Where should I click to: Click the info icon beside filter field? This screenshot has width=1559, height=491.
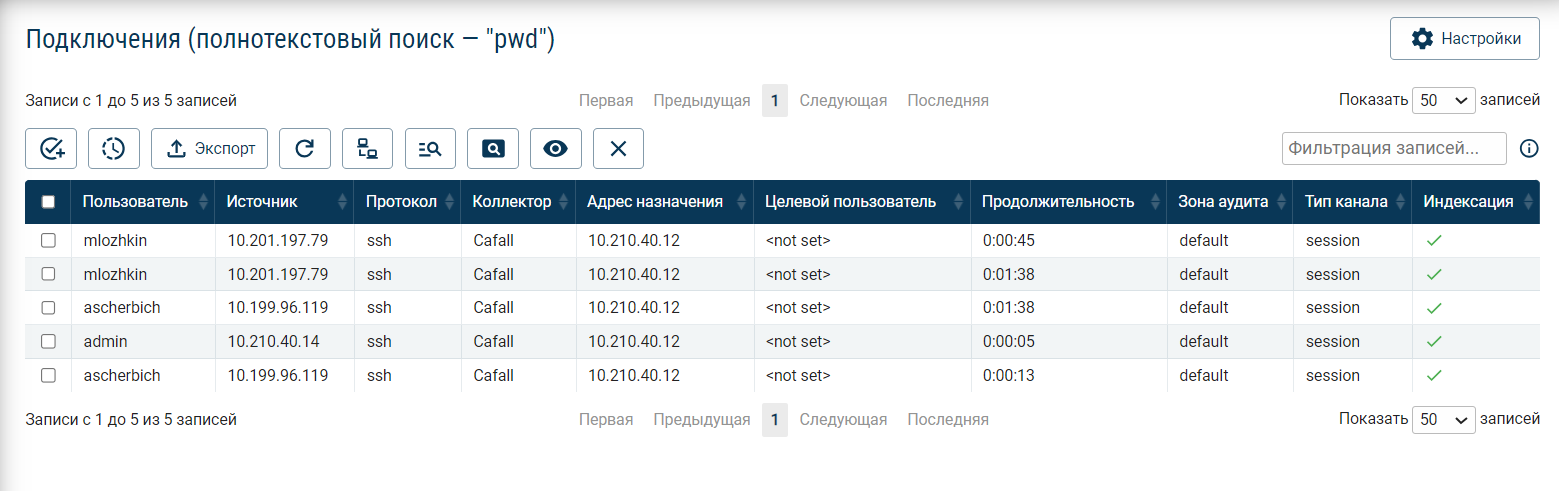(1528, 149)
